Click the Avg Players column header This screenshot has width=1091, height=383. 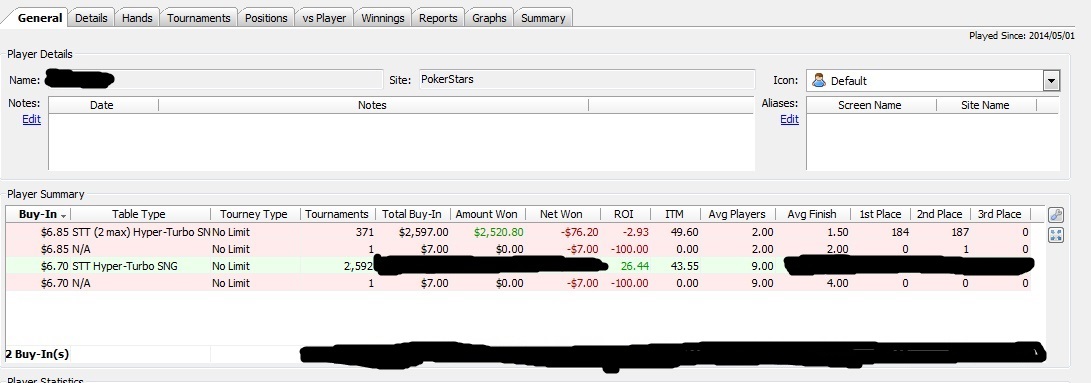click(737, 214)
